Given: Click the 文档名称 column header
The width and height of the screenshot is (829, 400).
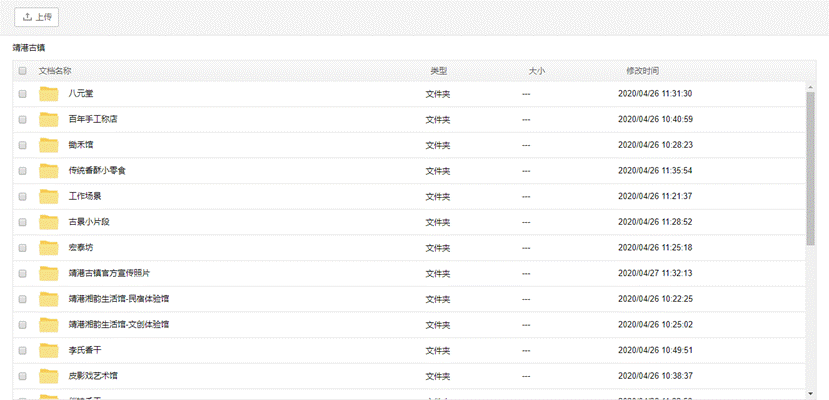Looking at the screenshot, I should (55, 71).
